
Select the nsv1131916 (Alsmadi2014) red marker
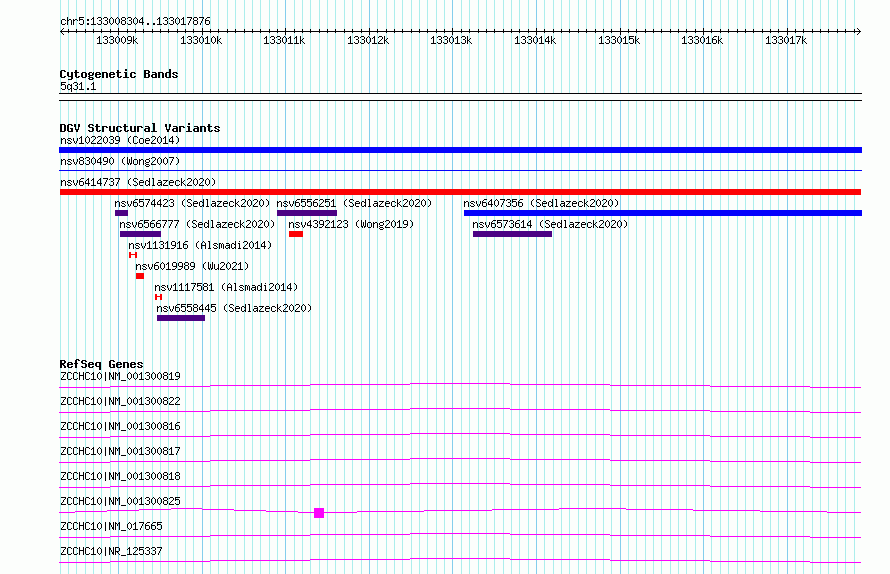pos(133,255)
